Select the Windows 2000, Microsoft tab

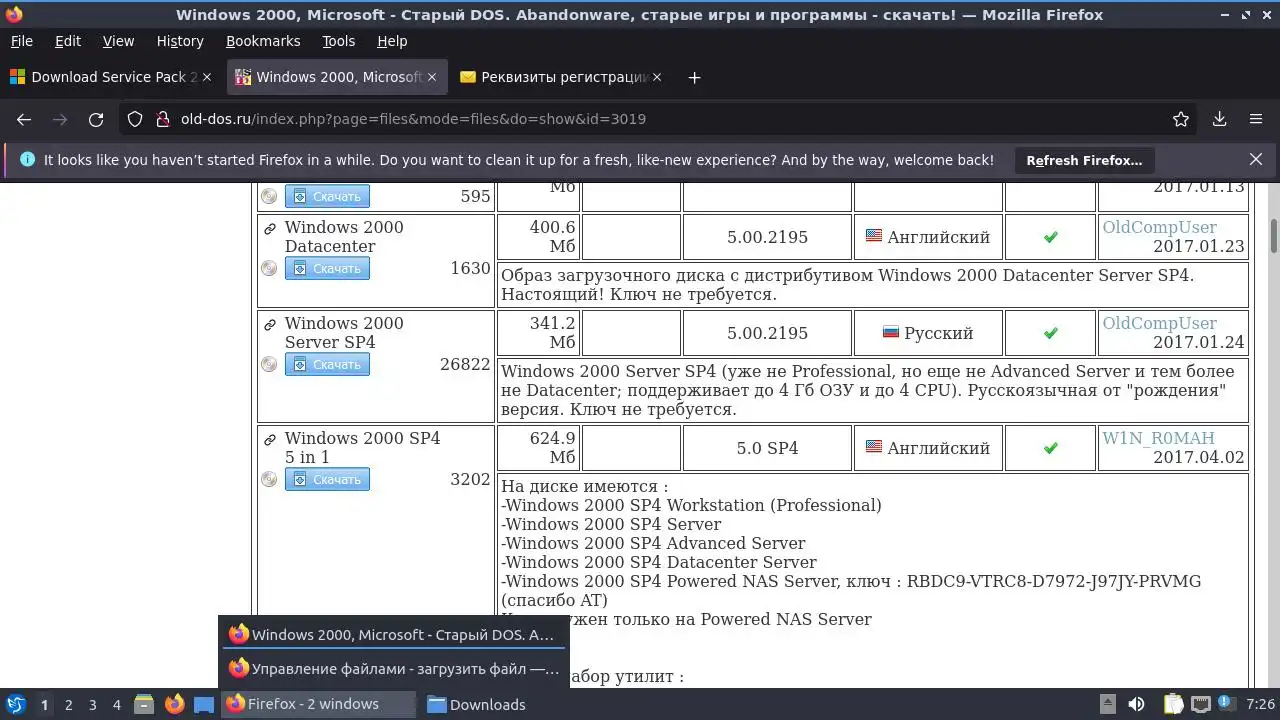pyautogui.click(x=337, y=77)
